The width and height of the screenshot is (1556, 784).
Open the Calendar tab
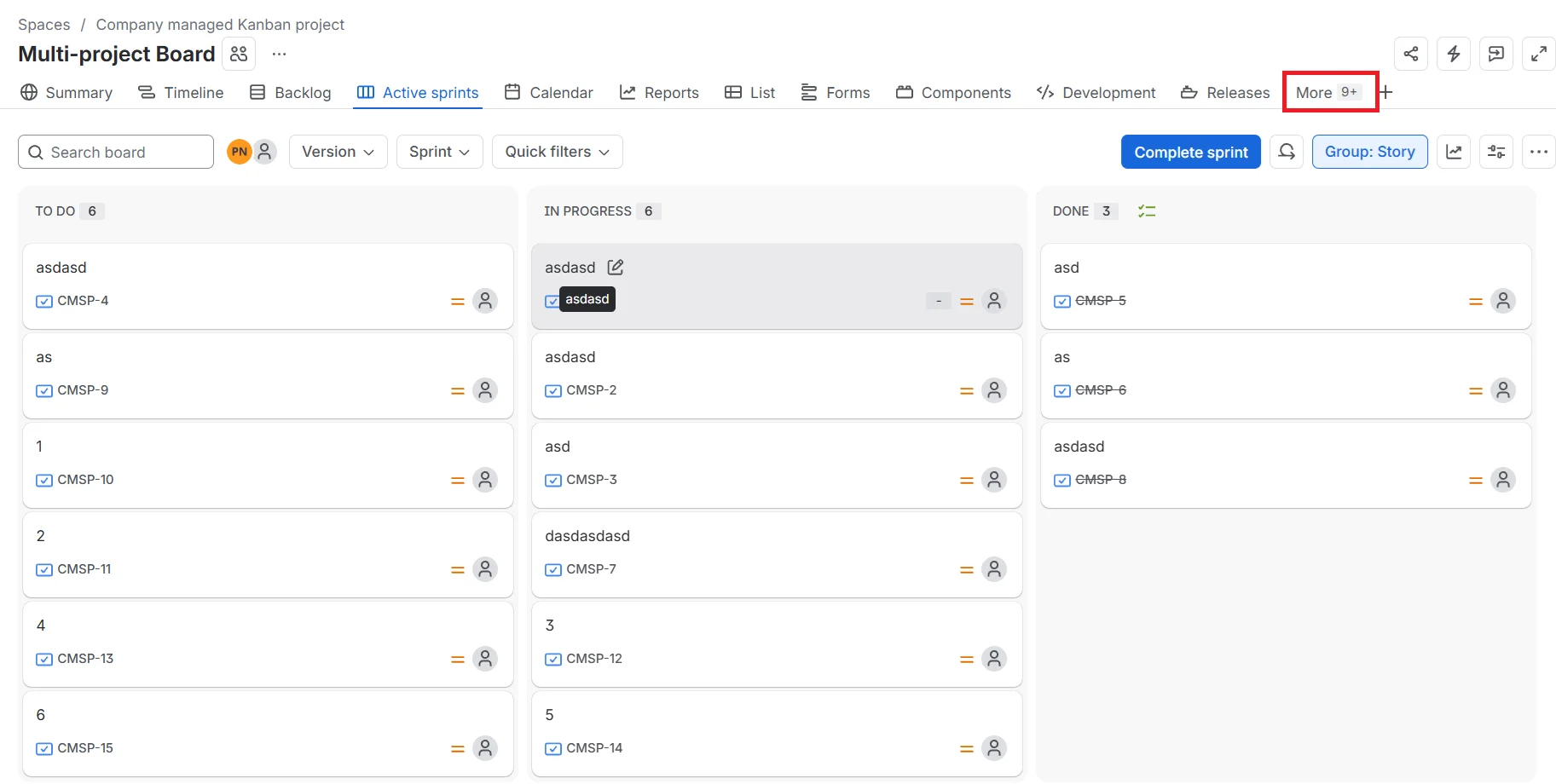point(548,92)
